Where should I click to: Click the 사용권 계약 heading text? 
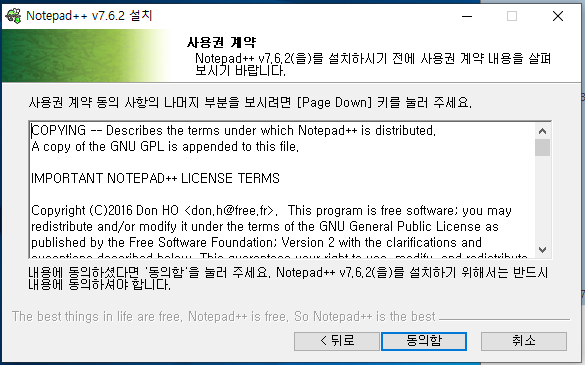click(221, 43)
